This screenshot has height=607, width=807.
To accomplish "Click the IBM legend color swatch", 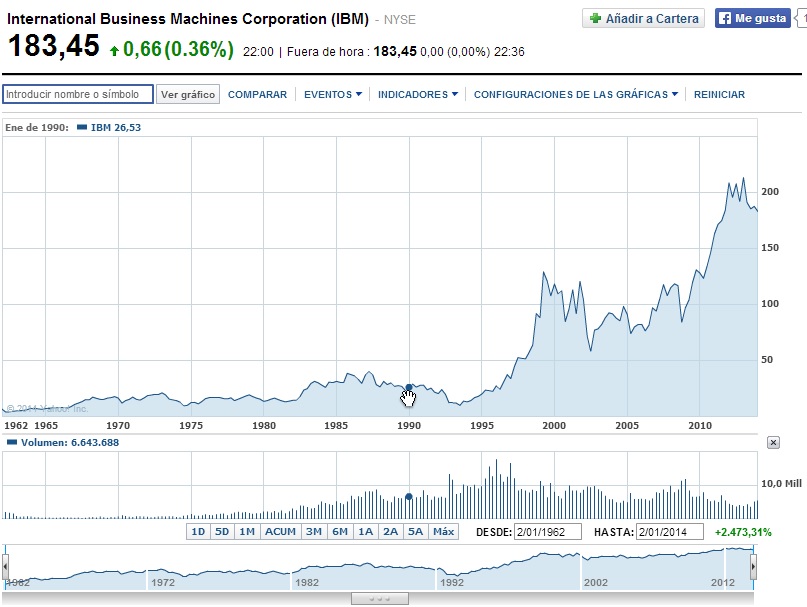I will pos(82,127).
